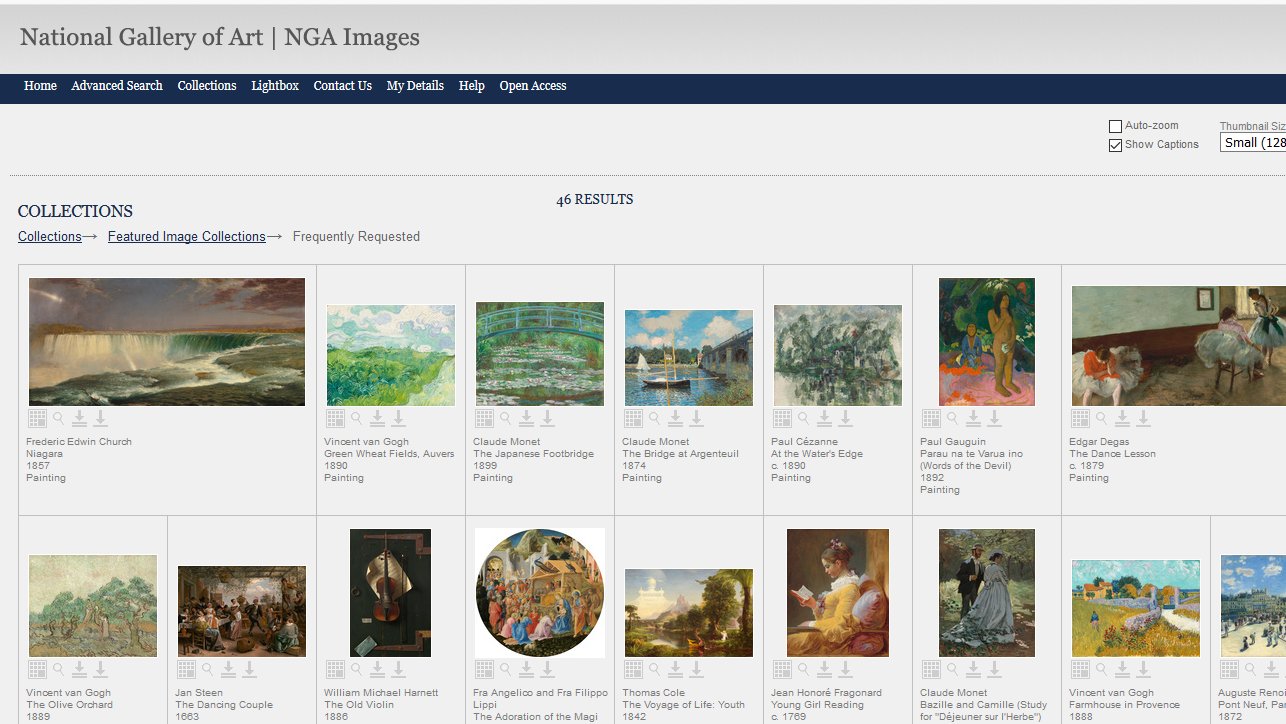Open The Dance Lesson thumbnail

click(1178, 346)
